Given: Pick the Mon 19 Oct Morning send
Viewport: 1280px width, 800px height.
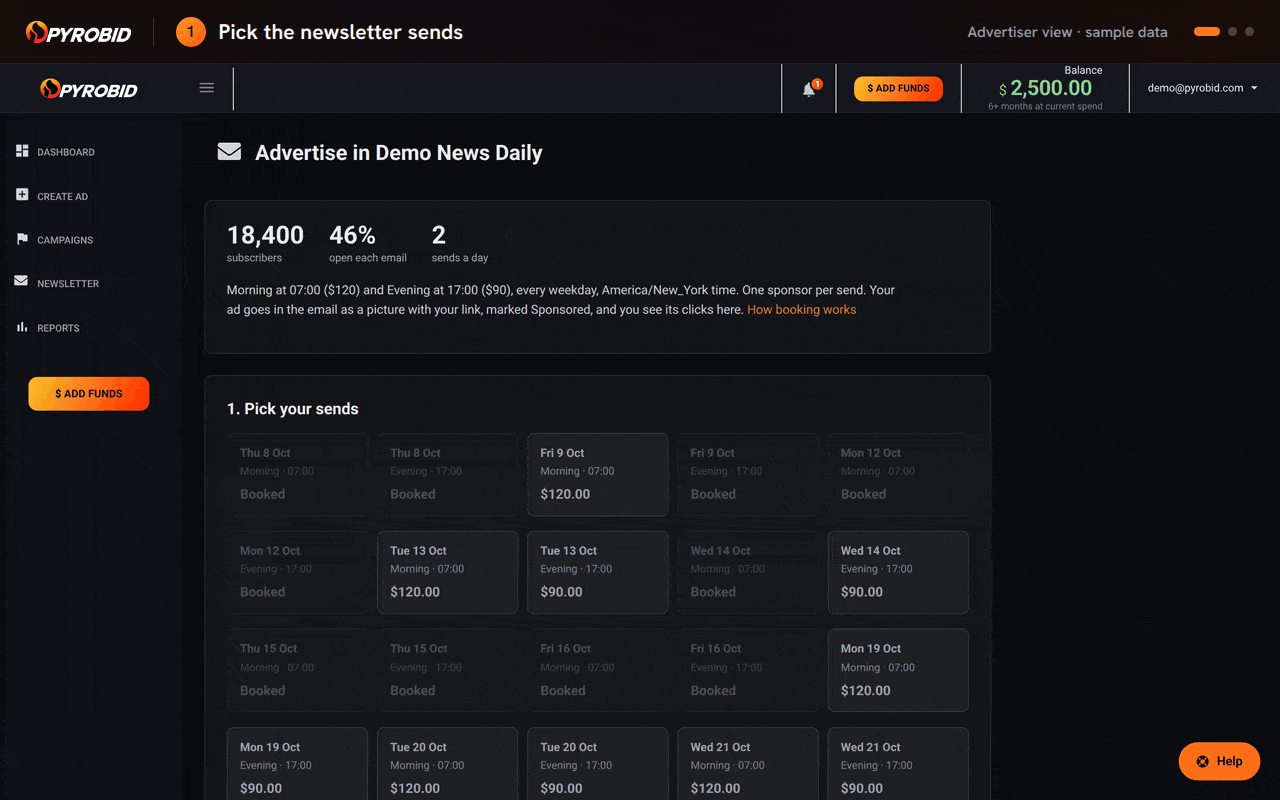Looking at the screenshot, I should (898, 670).
